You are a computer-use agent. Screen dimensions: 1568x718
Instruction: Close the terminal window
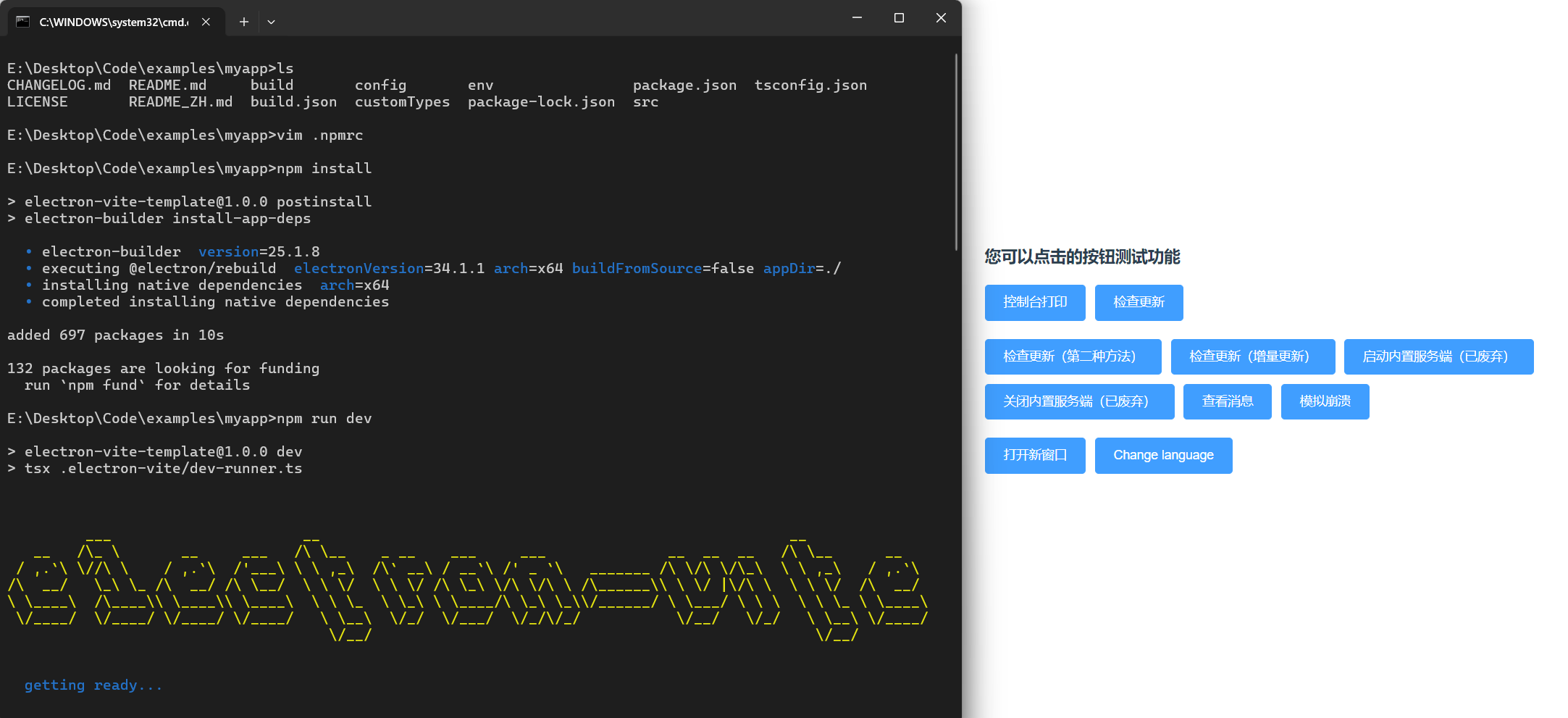[x=941, y=18]
